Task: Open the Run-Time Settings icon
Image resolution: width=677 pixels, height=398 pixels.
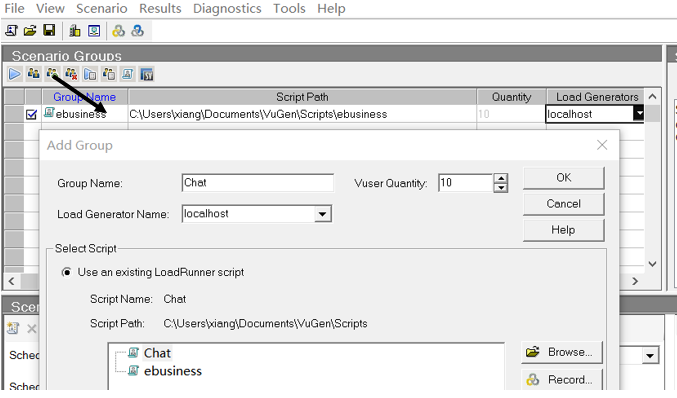Action: point(90,74)
